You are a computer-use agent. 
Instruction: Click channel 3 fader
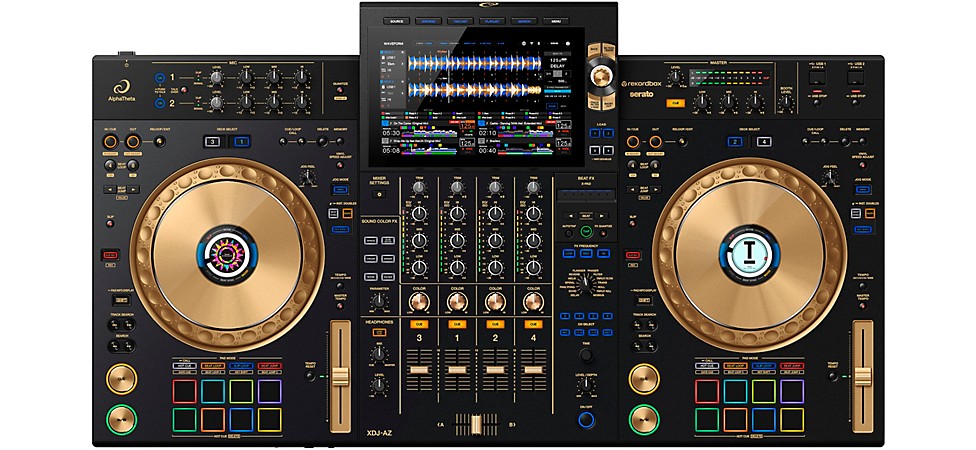point(419,370)
